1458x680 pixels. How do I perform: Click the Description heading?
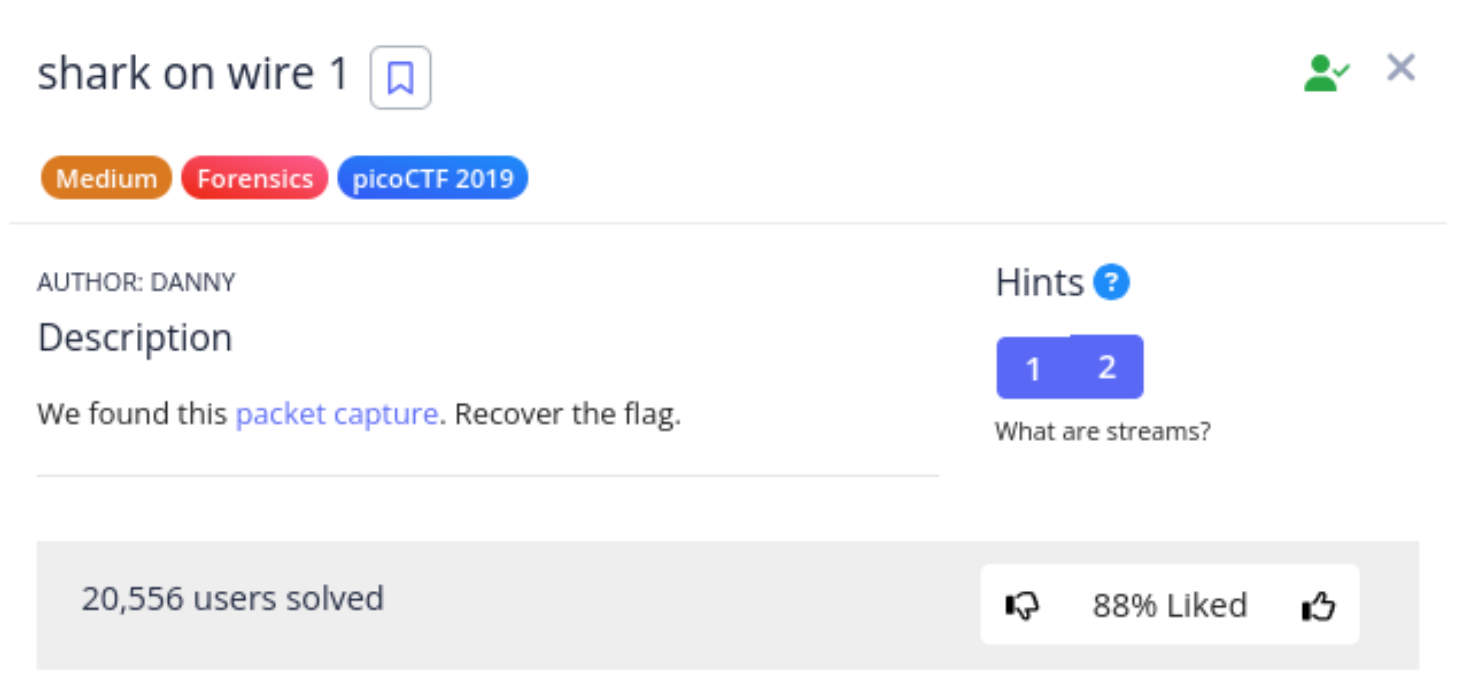[x=135, y=338]
